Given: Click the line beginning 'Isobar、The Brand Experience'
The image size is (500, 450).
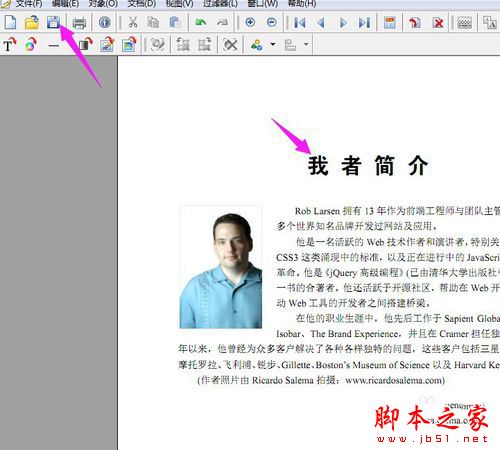Looking at the screenshot, I should click(388, 334).
